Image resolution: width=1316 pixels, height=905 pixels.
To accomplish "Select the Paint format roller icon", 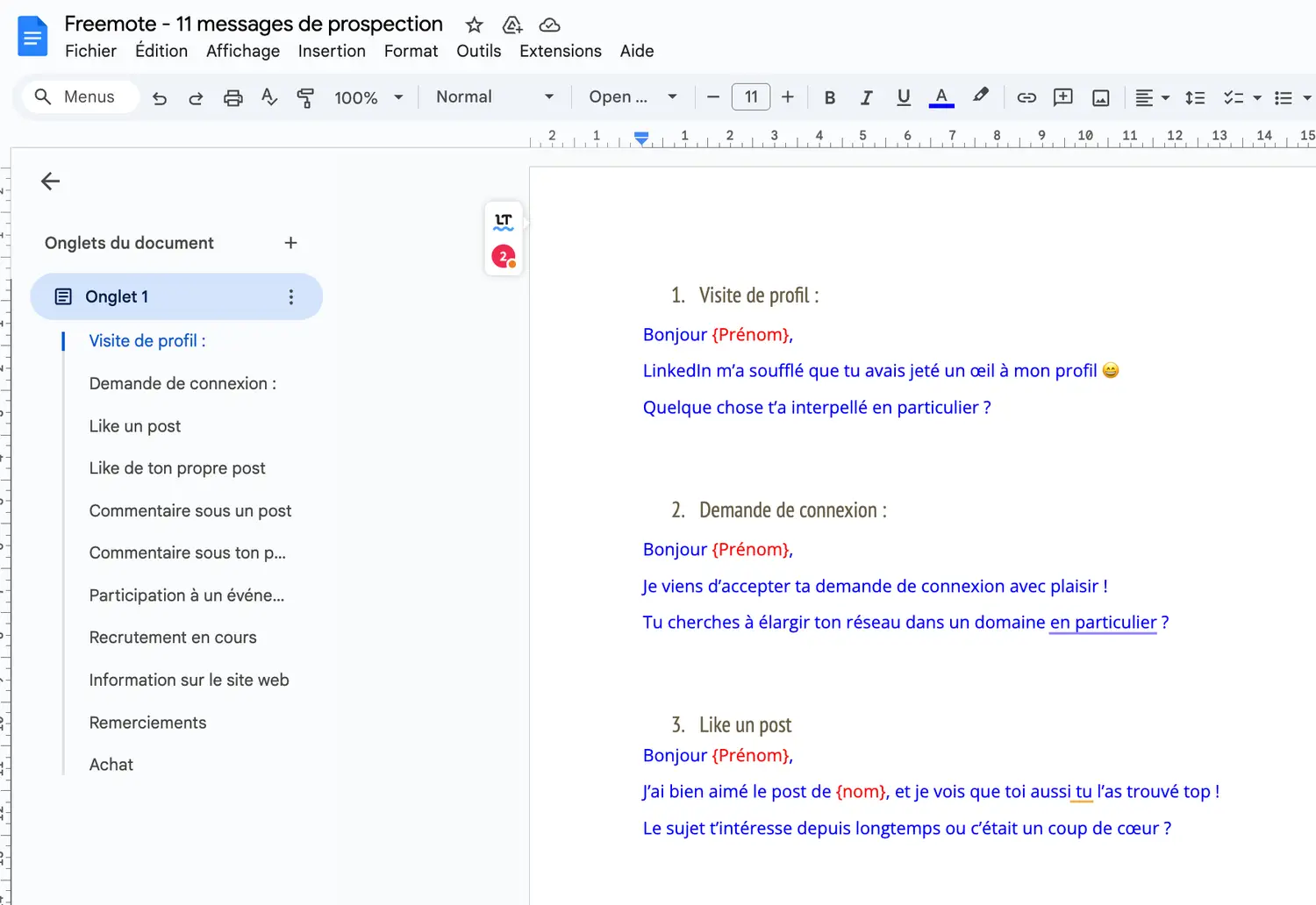I will pos(305,98).
